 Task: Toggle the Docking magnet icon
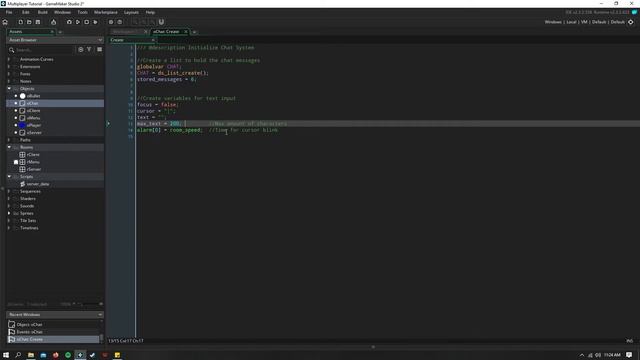(x=161, y=22)
